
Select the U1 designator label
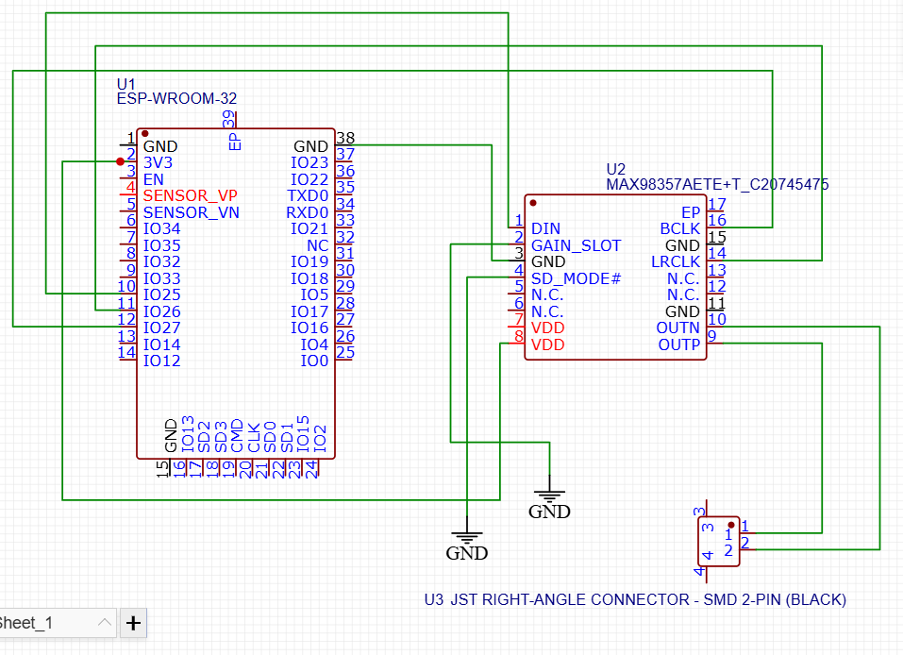tap(126, 83)
